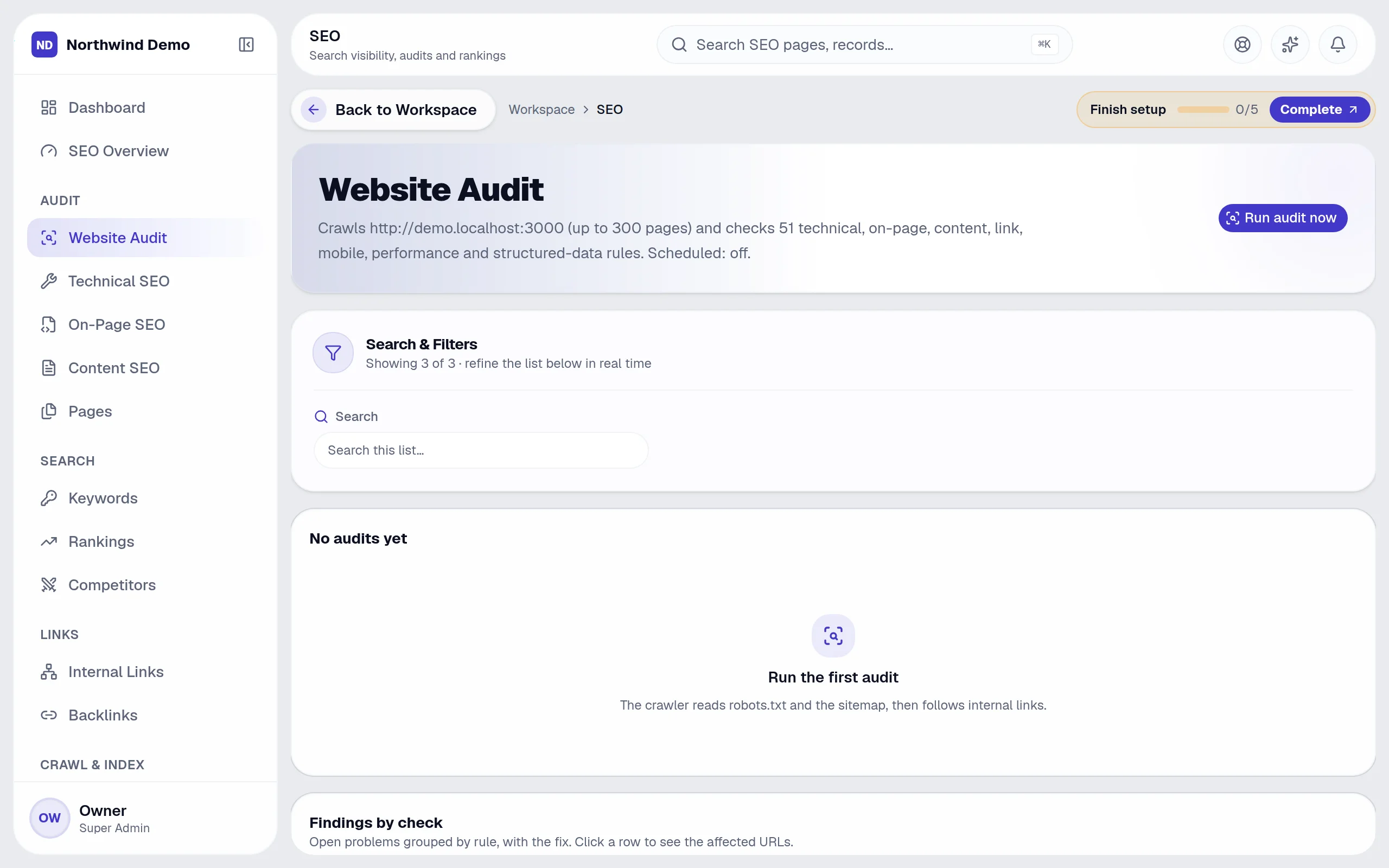Click the magnifier in top search bar

[679, 45]
